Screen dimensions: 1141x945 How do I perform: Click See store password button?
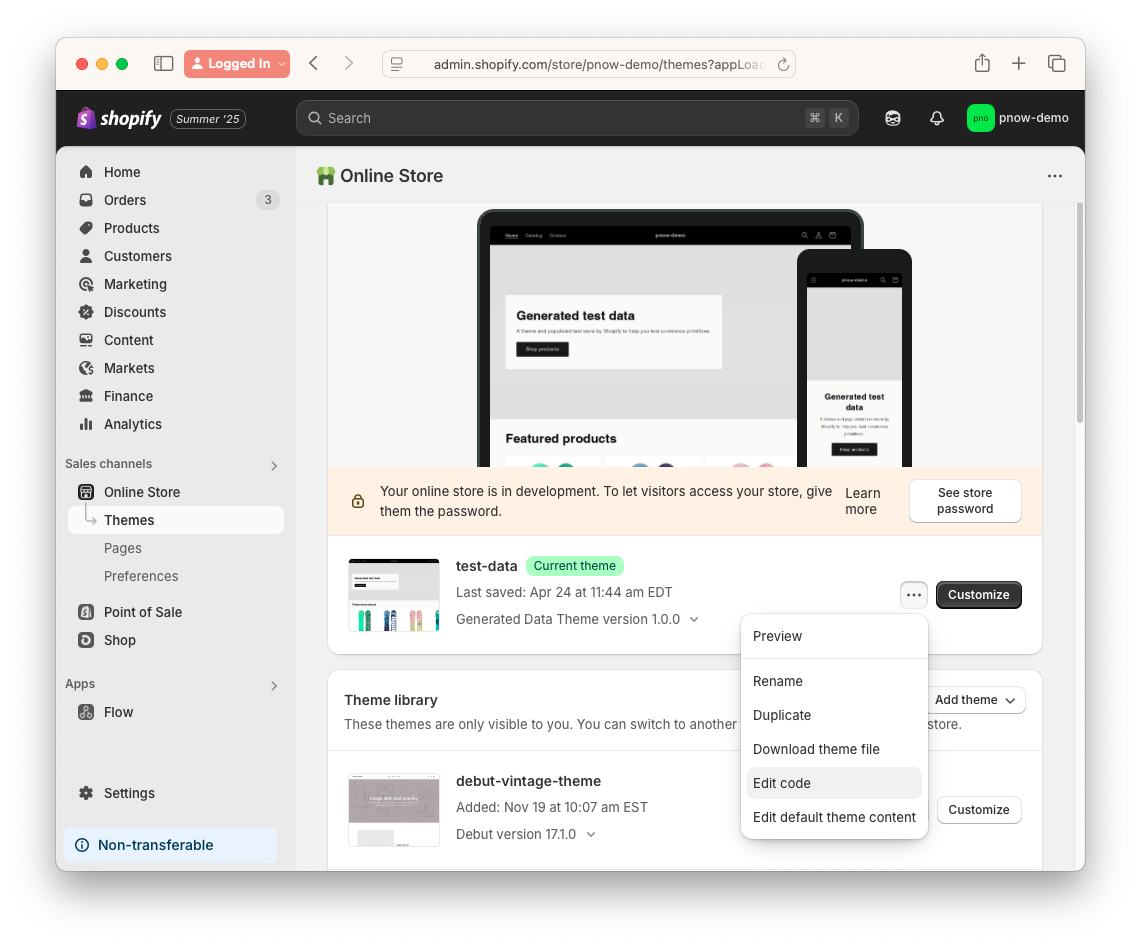click(x=965, y=501)
